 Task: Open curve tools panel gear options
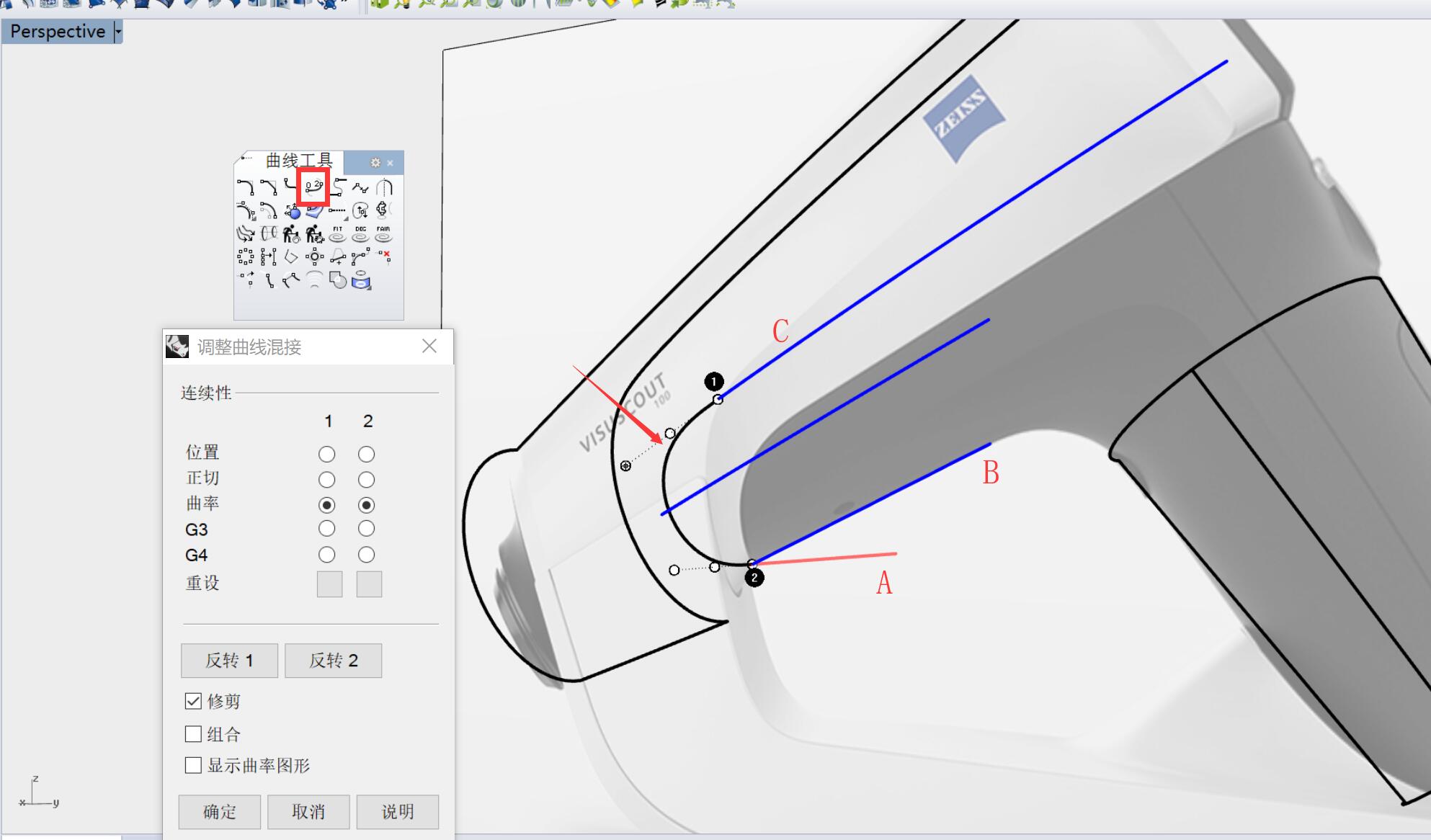tap(375, 163)
